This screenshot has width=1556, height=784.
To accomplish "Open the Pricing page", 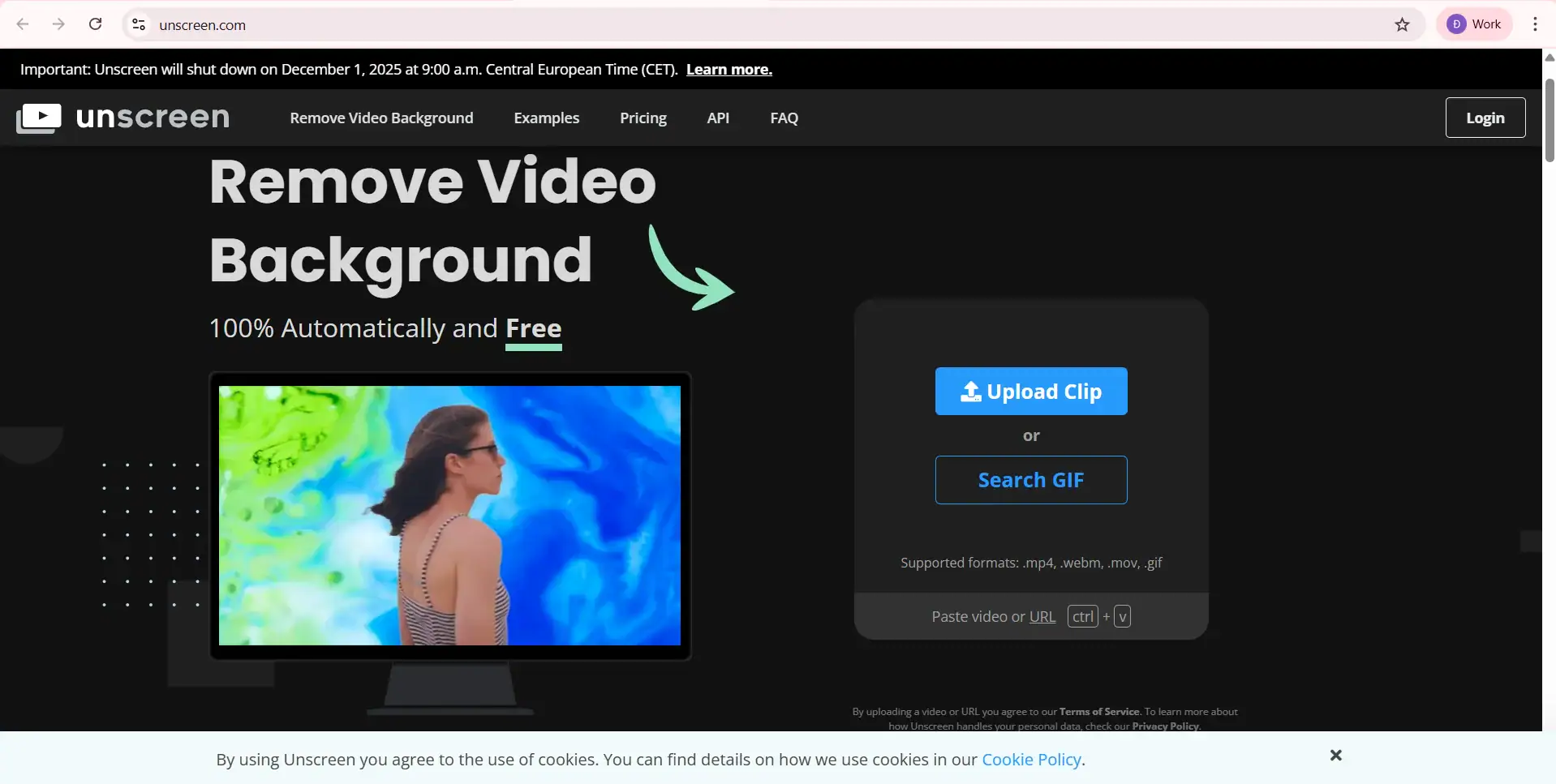I will [643, 118].
